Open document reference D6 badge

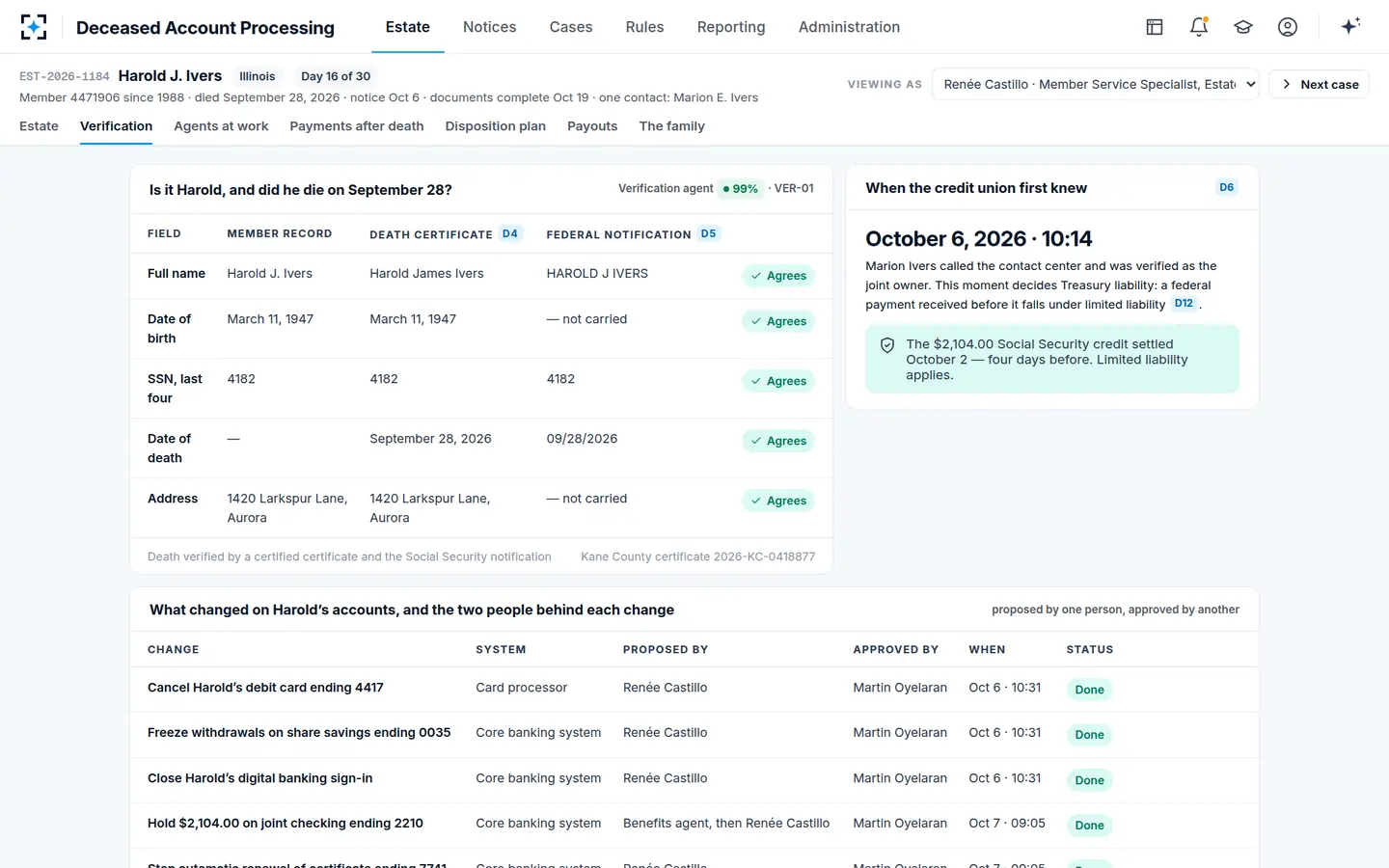click(1226, 187)
